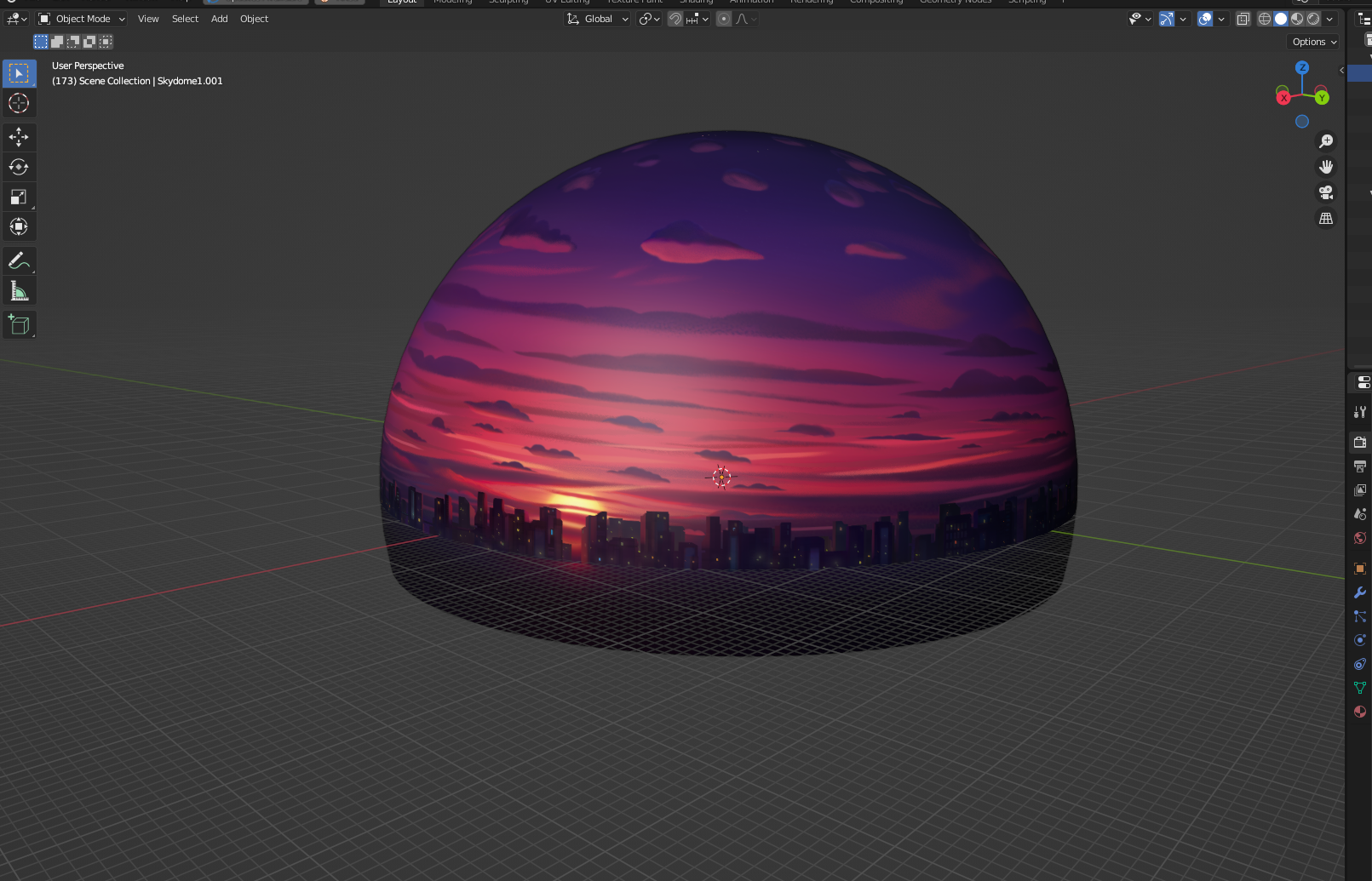Open the Options dropdown
Image resolution: width=1372 pixels, height=881 pixels.
coord(1314,42)
